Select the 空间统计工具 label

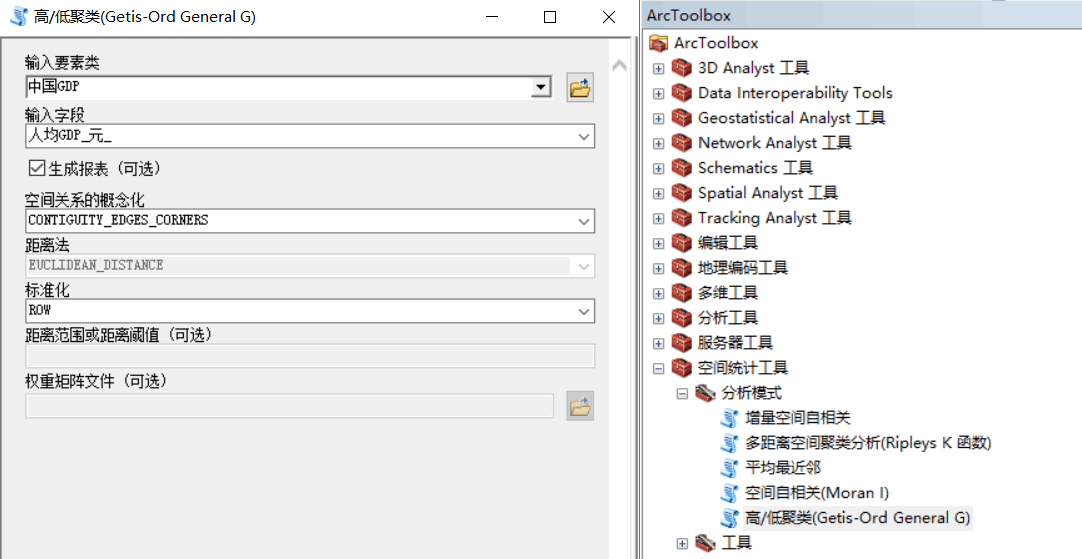point(742,367)
